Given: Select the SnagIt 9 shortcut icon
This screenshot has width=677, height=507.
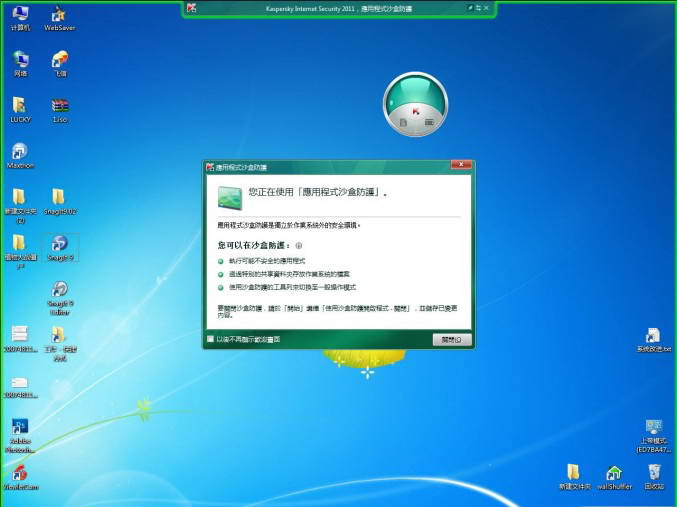Looking at the screenshot, I should click(x=60, y=247).
